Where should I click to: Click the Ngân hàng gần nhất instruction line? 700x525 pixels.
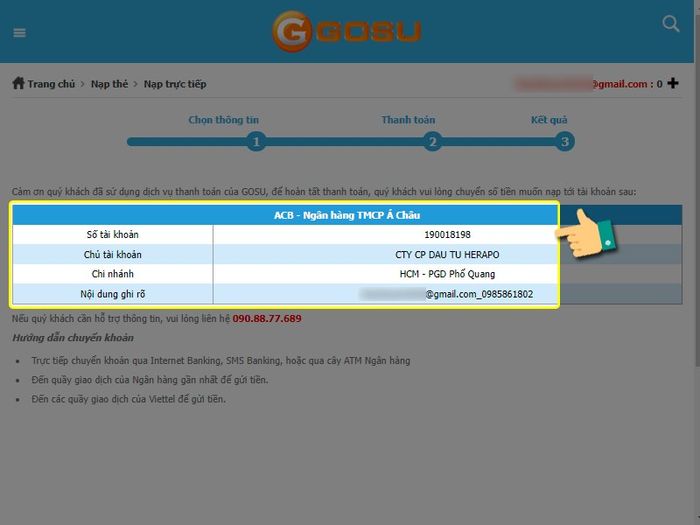150,380
